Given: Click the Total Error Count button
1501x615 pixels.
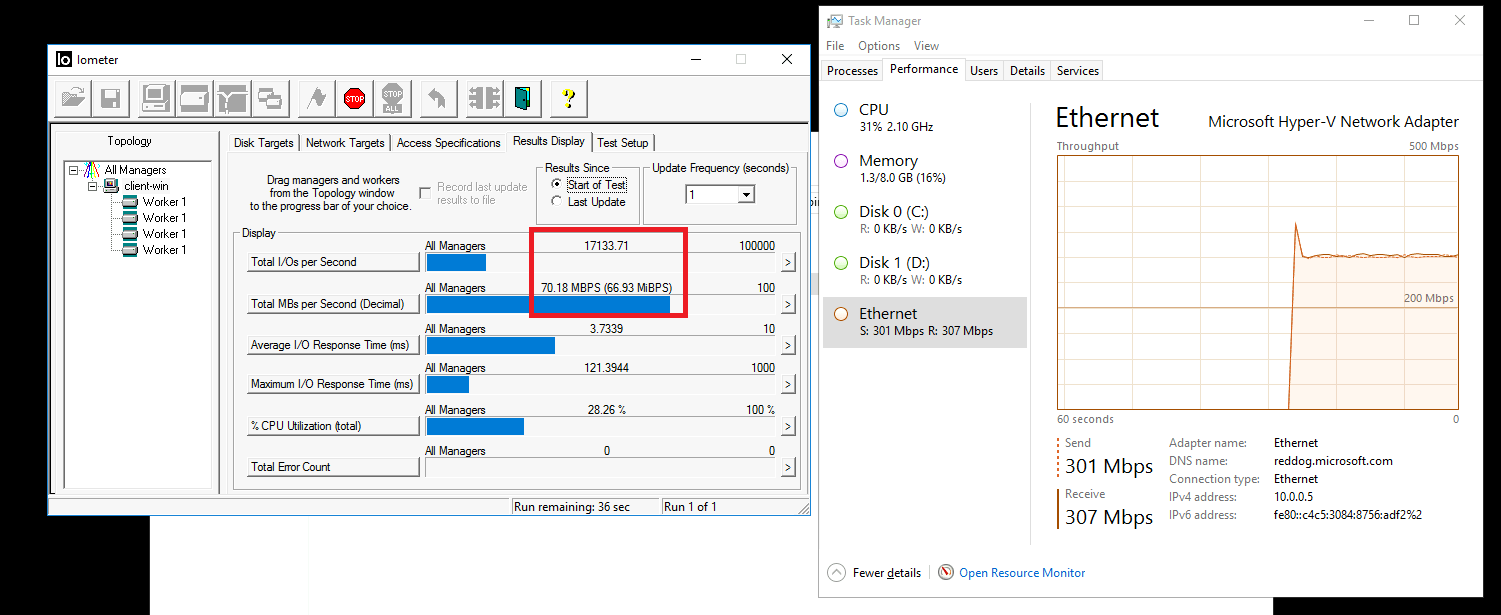Looking at the screenshot, I should [x=333, y=467].
